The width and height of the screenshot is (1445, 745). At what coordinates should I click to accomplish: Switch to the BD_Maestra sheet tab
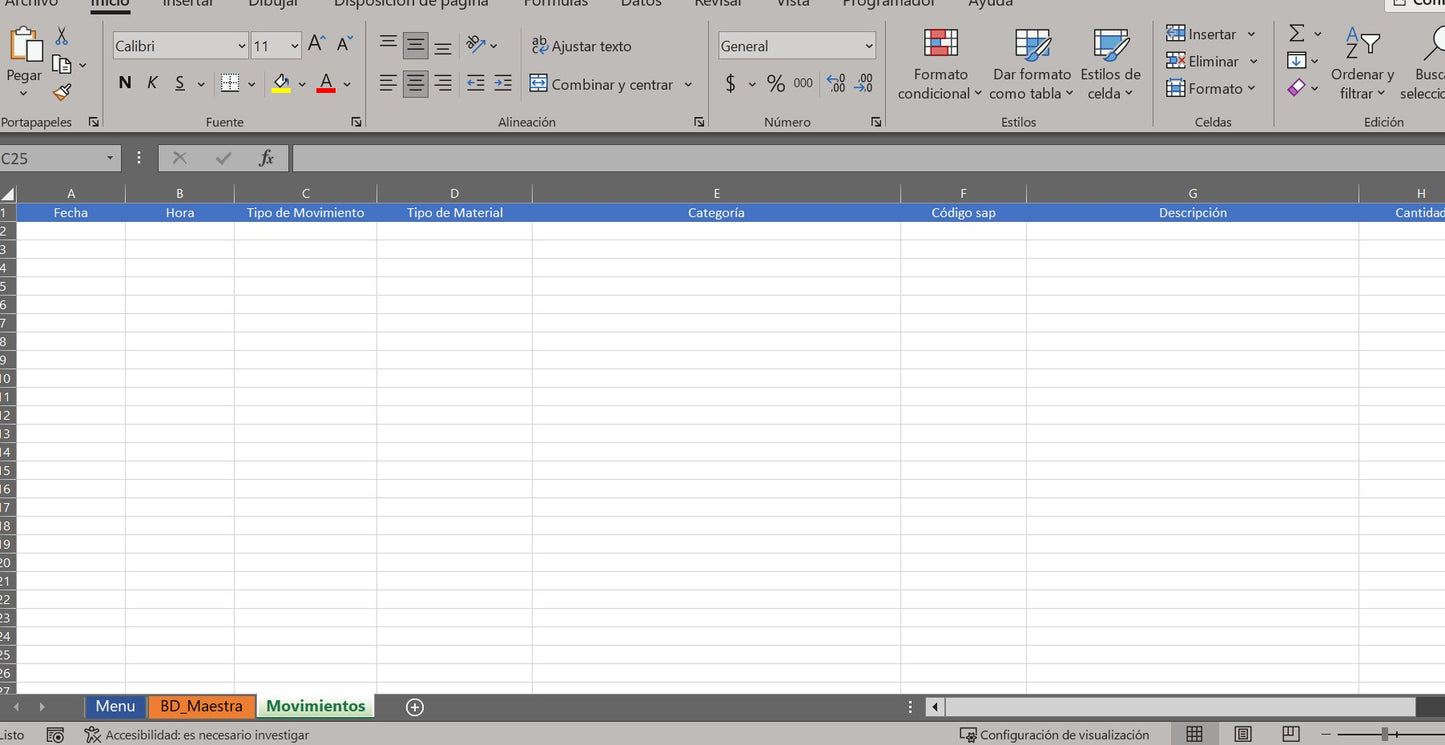(201, 706)
